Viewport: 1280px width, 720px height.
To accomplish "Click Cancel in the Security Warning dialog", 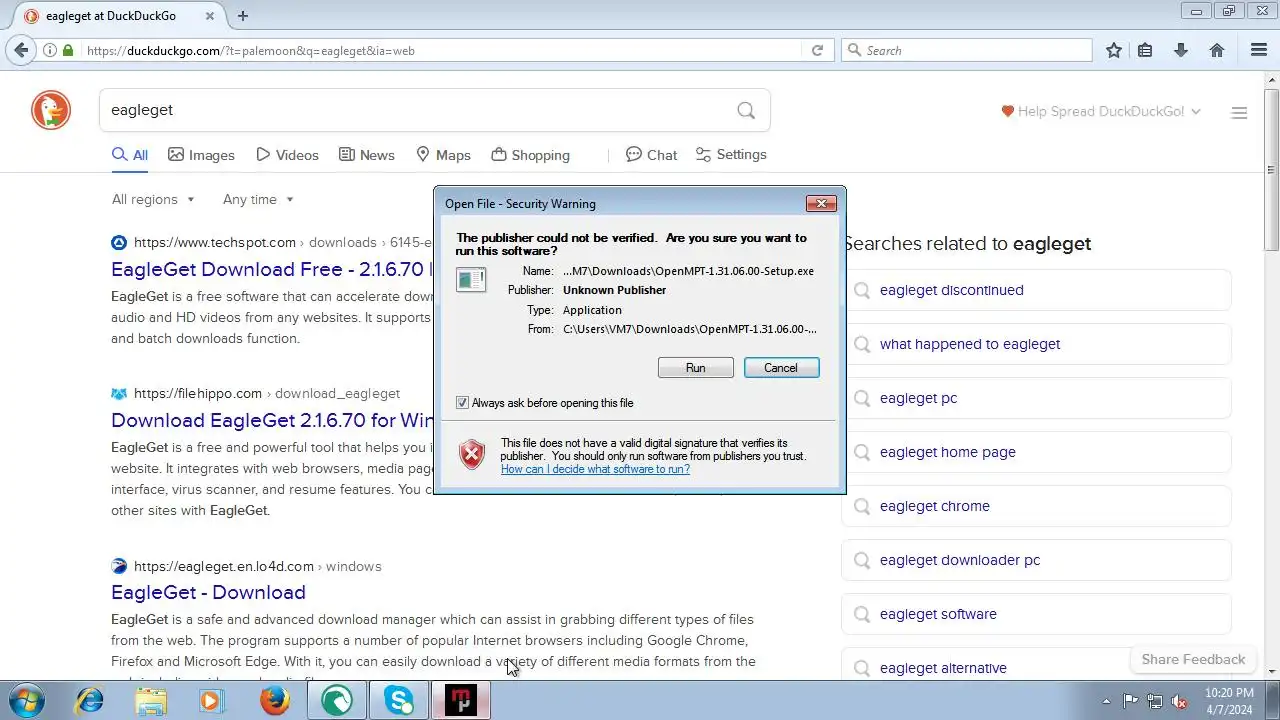I will (781, 368).
